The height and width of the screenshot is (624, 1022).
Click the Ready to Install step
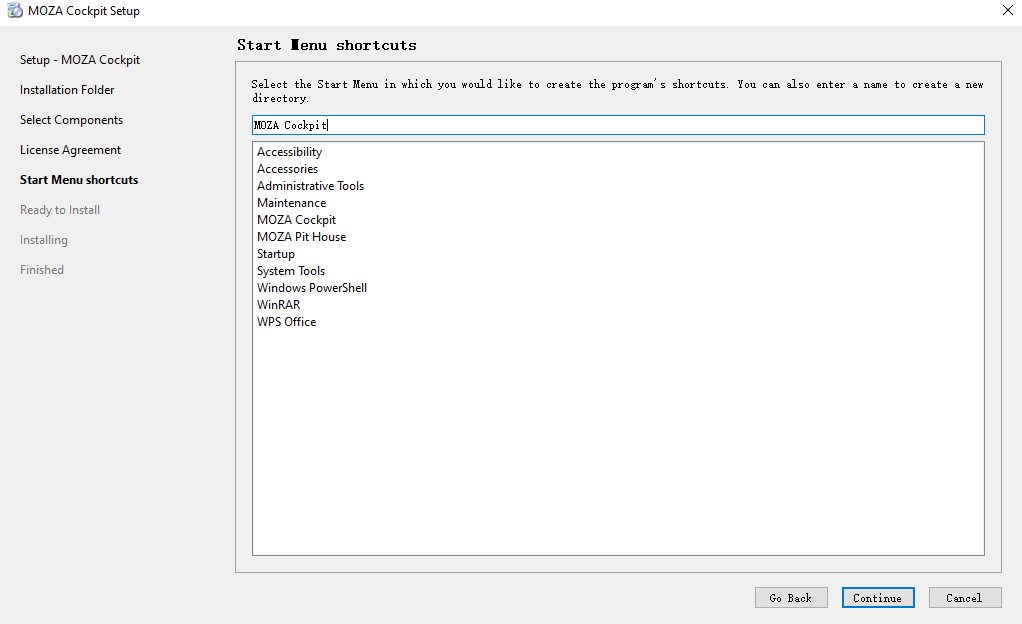tap(60, 210)
